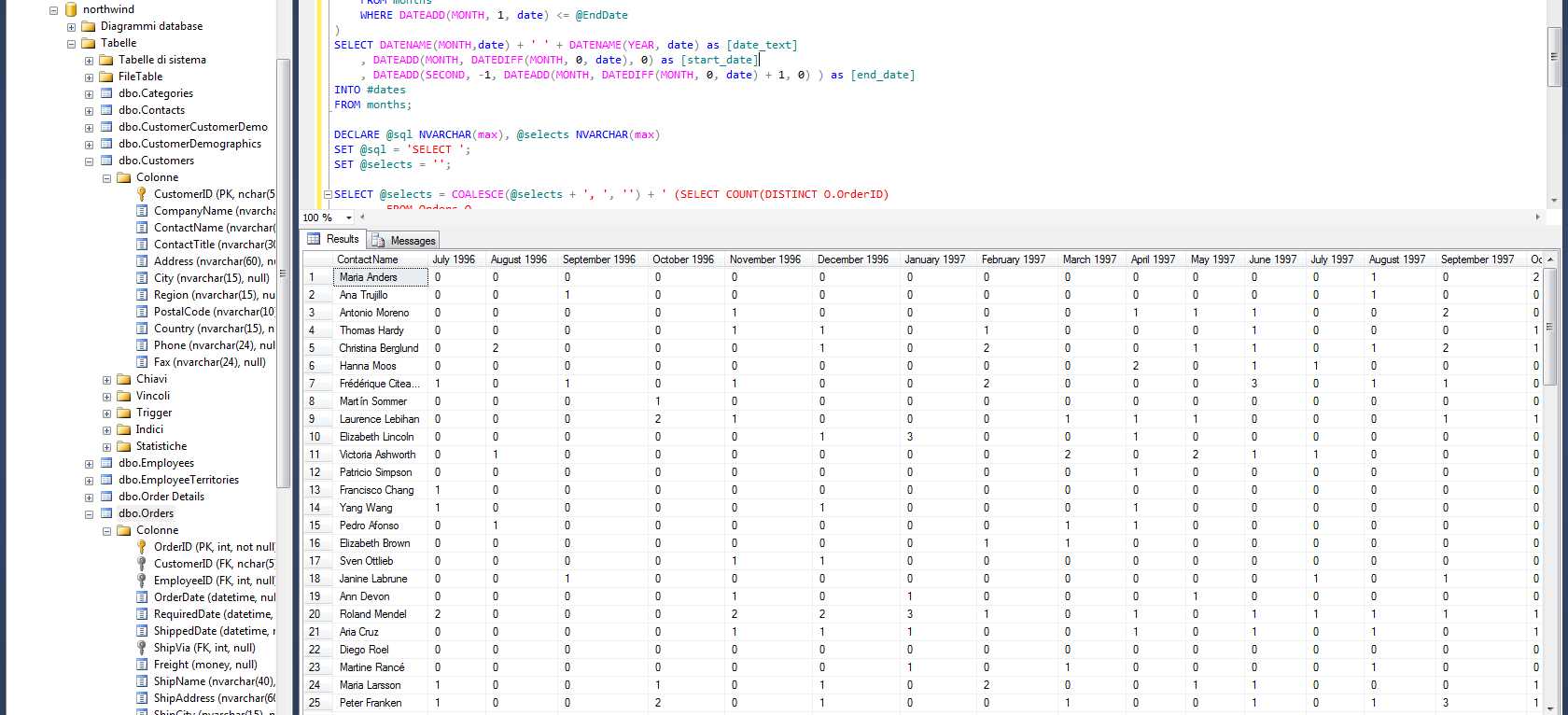Expand the dbo.Employees table node
This screenshot has width=1568, height=715.
pos(90,464)
